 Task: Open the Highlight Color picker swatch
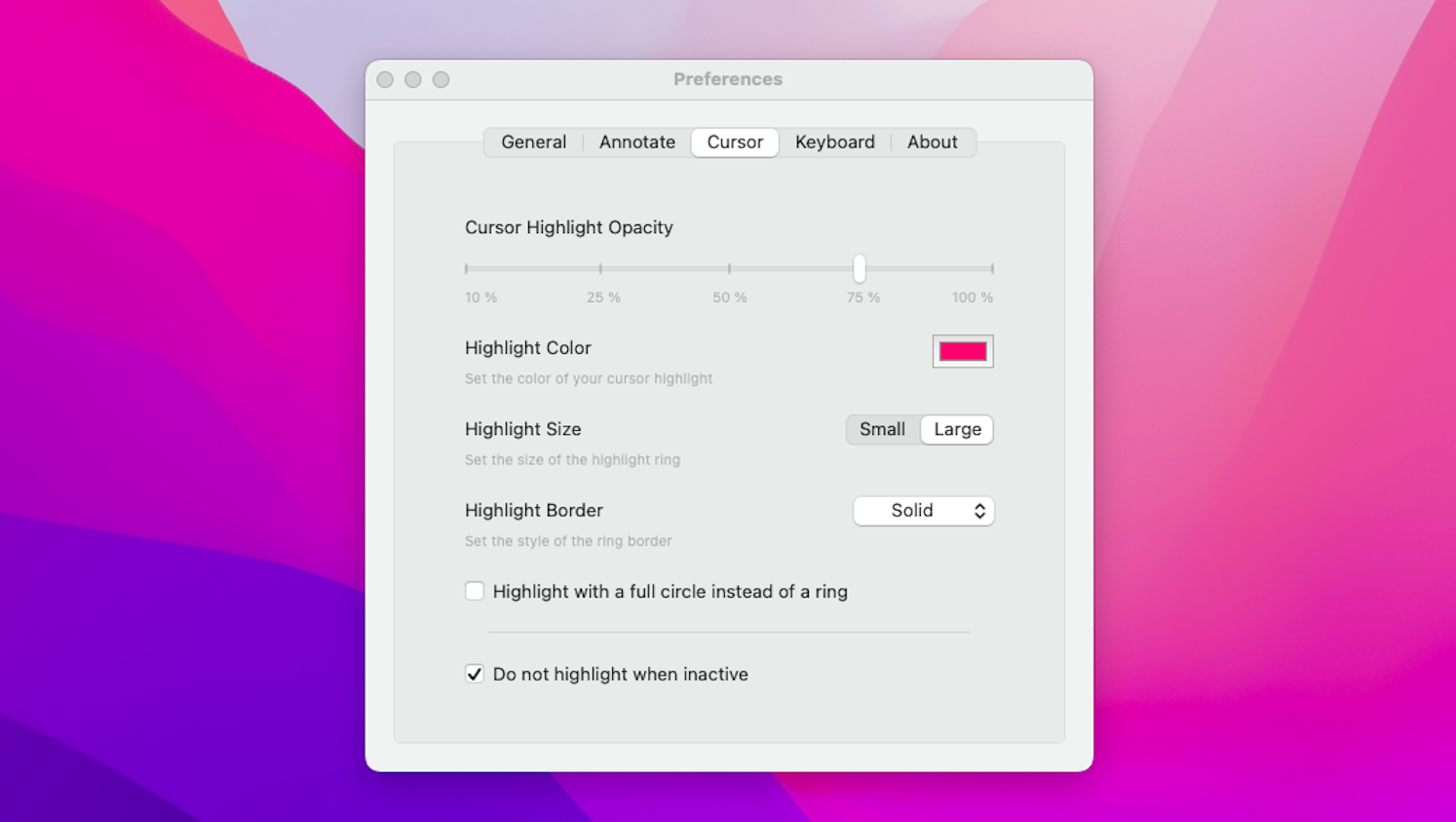pyautogui.click(x=962, y=351)
